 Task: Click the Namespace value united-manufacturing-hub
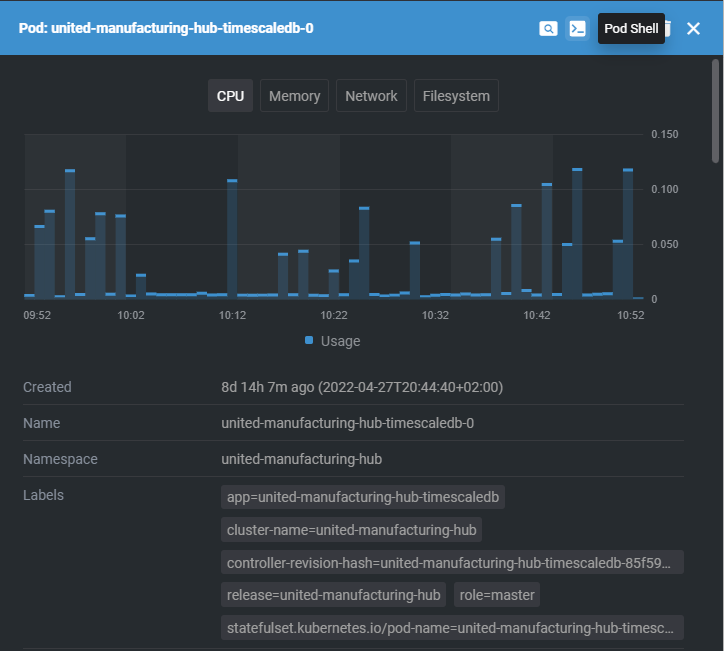(x=301, y=459)
